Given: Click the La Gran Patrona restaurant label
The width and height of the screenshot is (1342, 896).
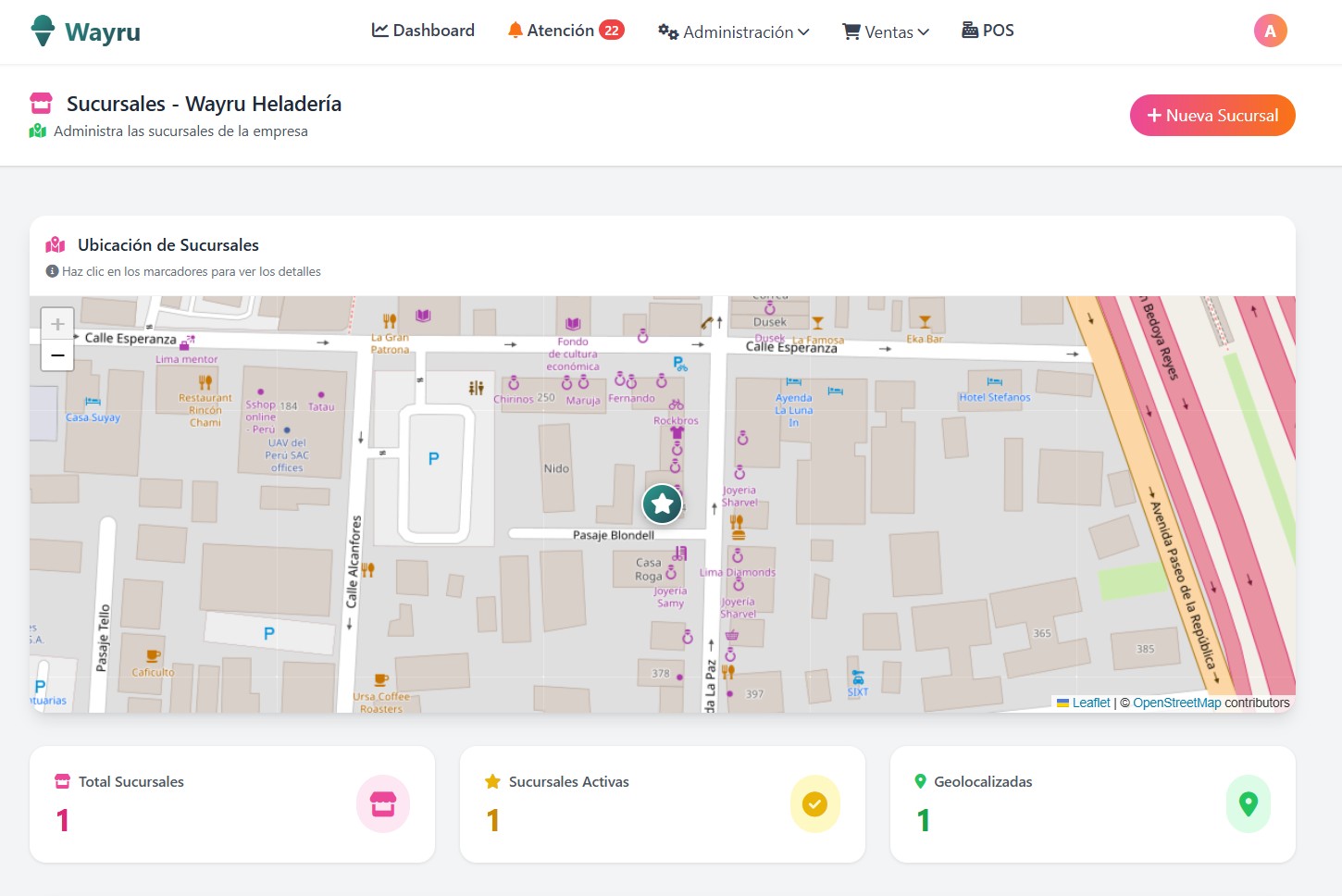Looking at the screenshot, I should (x=390, y=343).
